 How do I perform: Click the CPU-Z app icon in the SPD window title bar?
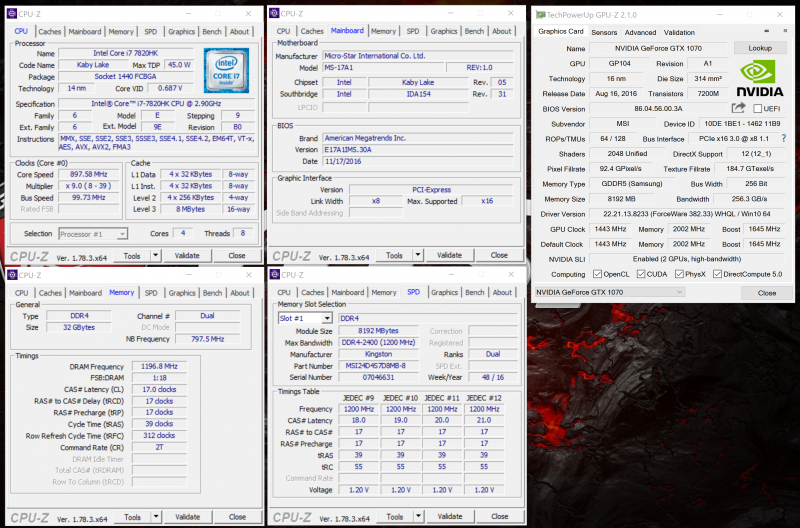click(x=274, y=274)
